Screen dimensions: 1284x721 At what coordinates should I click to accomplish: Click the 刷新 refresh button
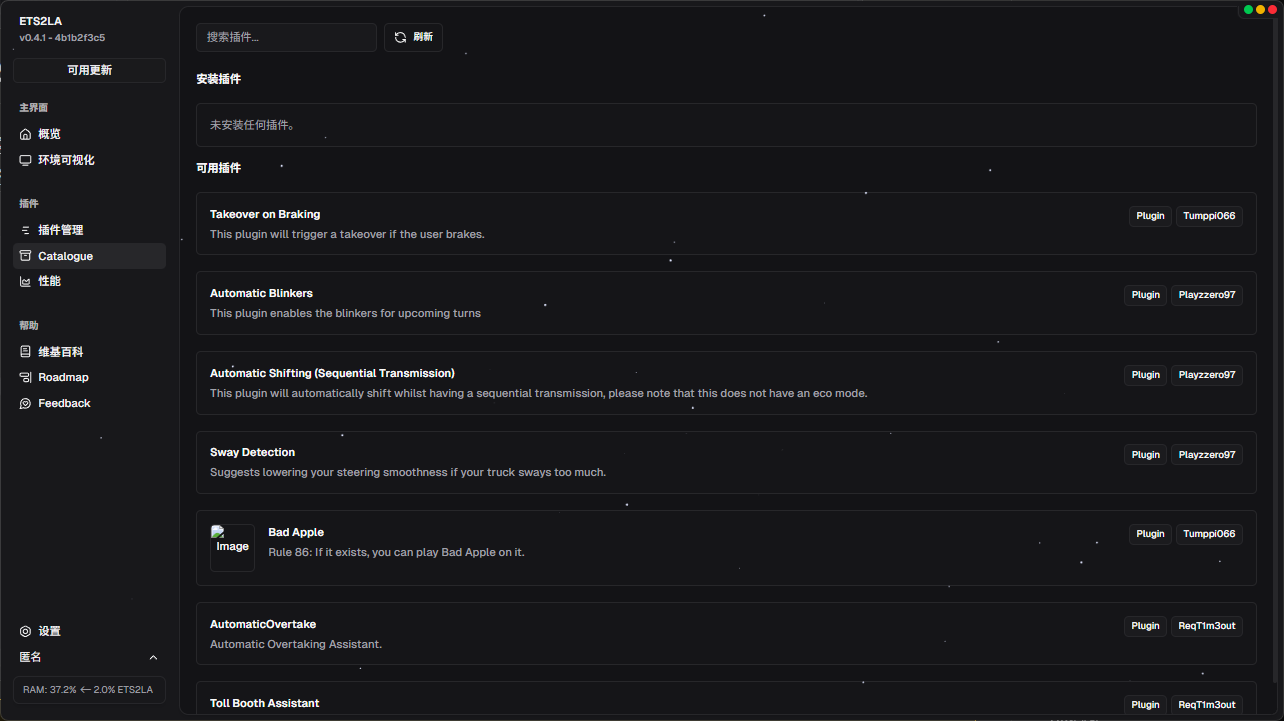413,37
